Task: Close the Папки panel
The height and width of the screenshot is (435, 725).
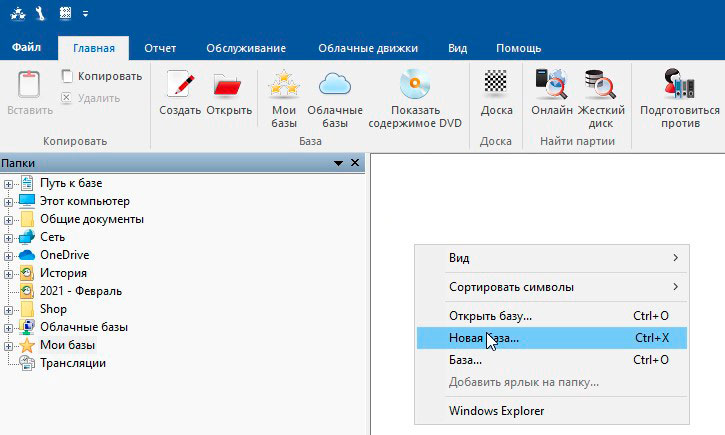Action: 355,162
